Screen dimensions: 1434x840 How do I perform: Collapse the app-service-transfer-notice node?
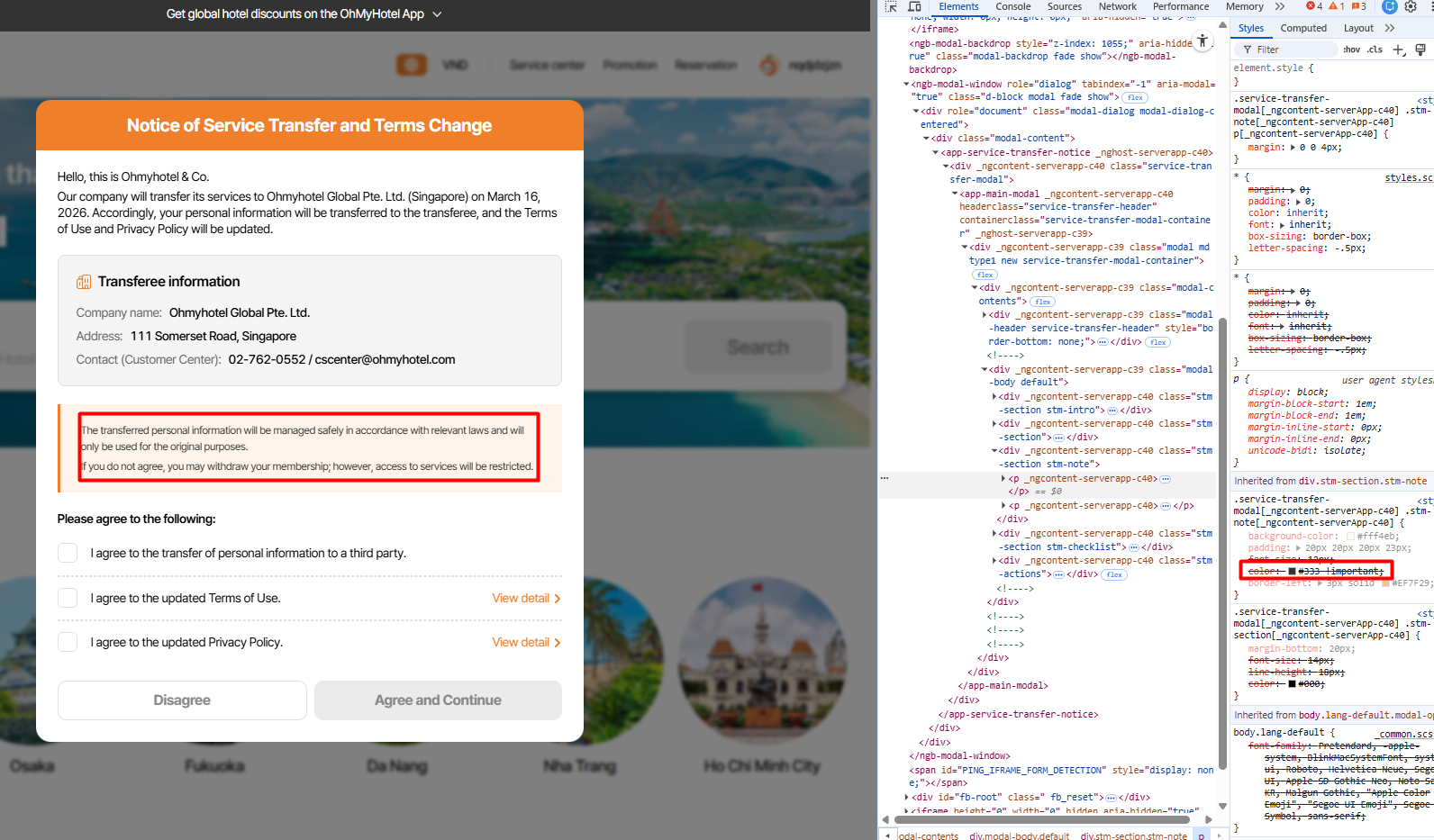(x=936, y=153)
